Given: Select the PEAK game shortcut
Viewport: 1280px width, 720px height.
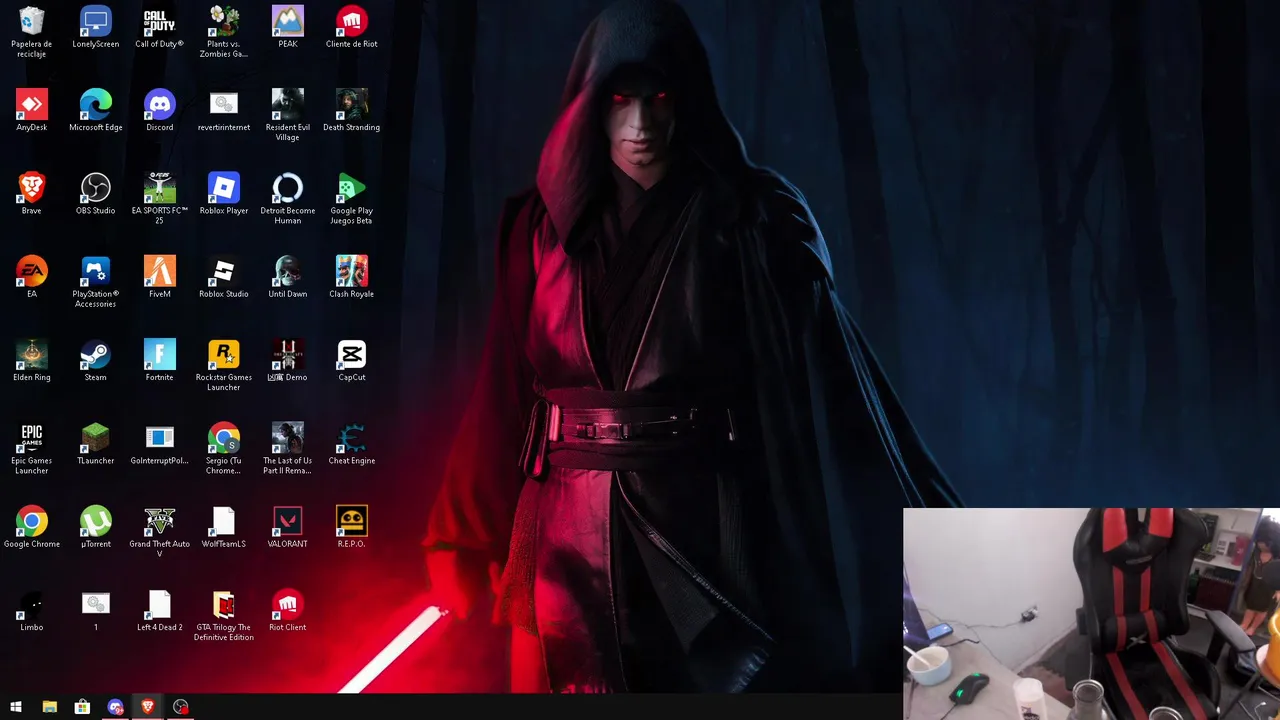Looking at the screenshot, I should tap(287, 21).
